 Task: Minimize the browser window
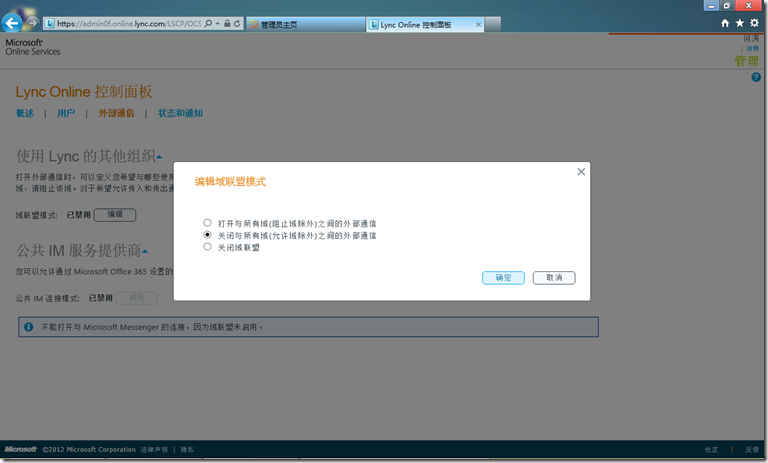tap(711, 5)
